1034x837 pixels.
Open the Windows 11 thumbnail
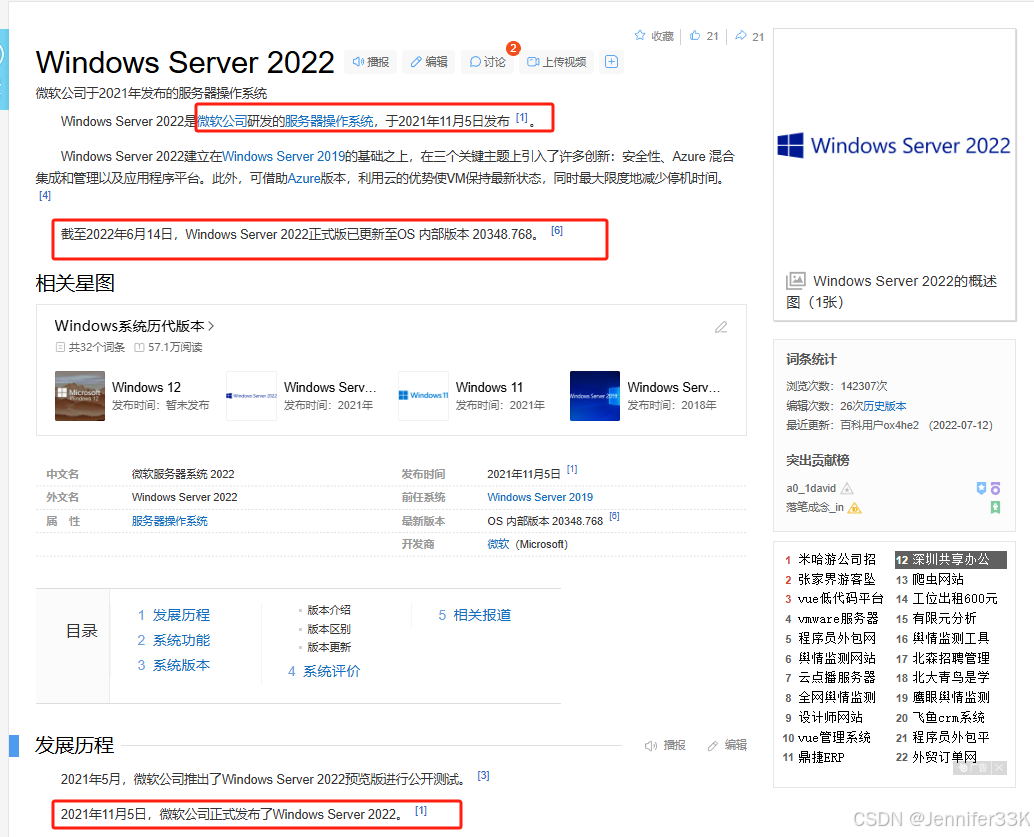423,396
